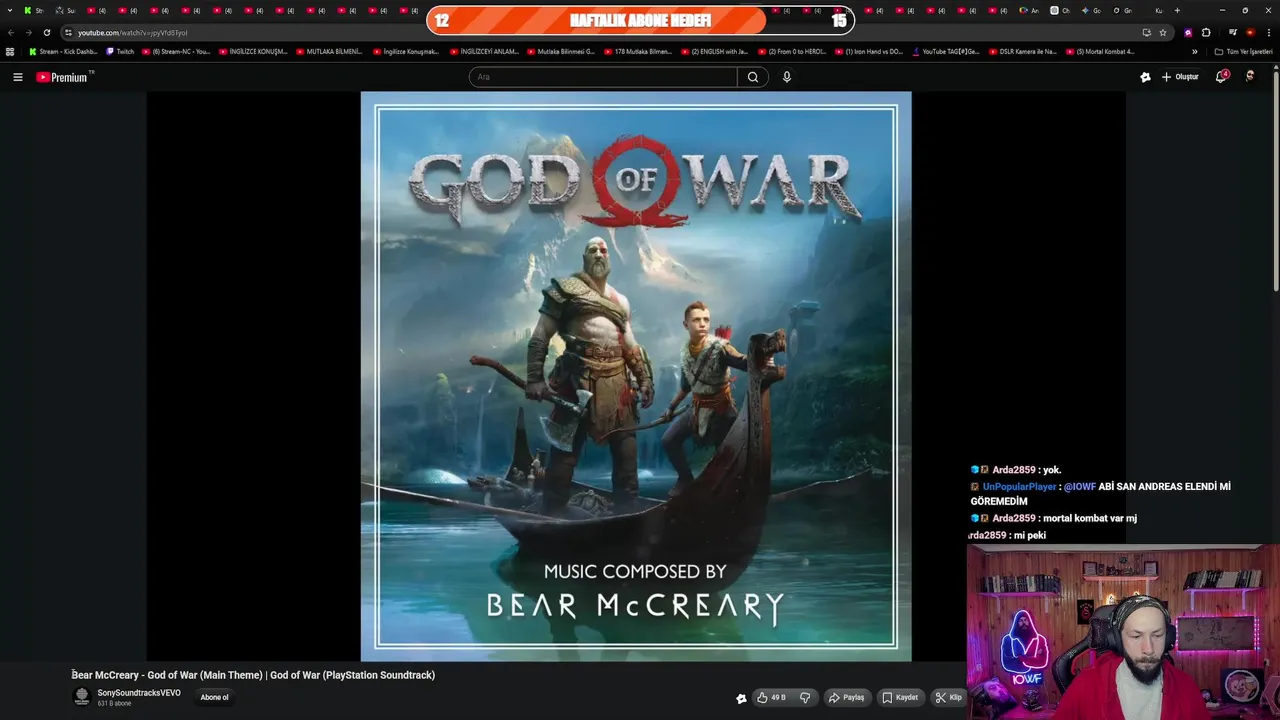Click the sparkle icon beside like button
This screenshot has width=1280, height=720.
point(741,698)
